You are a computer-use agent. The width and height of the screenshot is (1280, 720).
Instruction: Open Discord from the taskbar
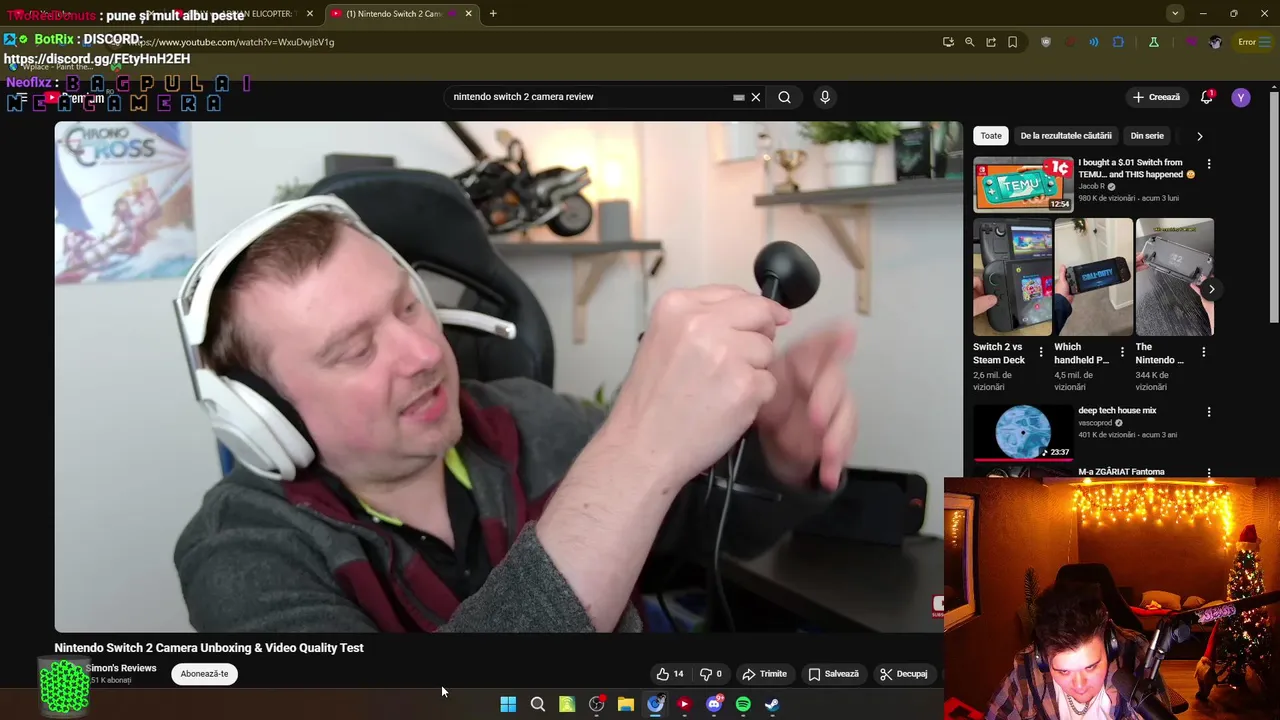(x=714, y=705)
